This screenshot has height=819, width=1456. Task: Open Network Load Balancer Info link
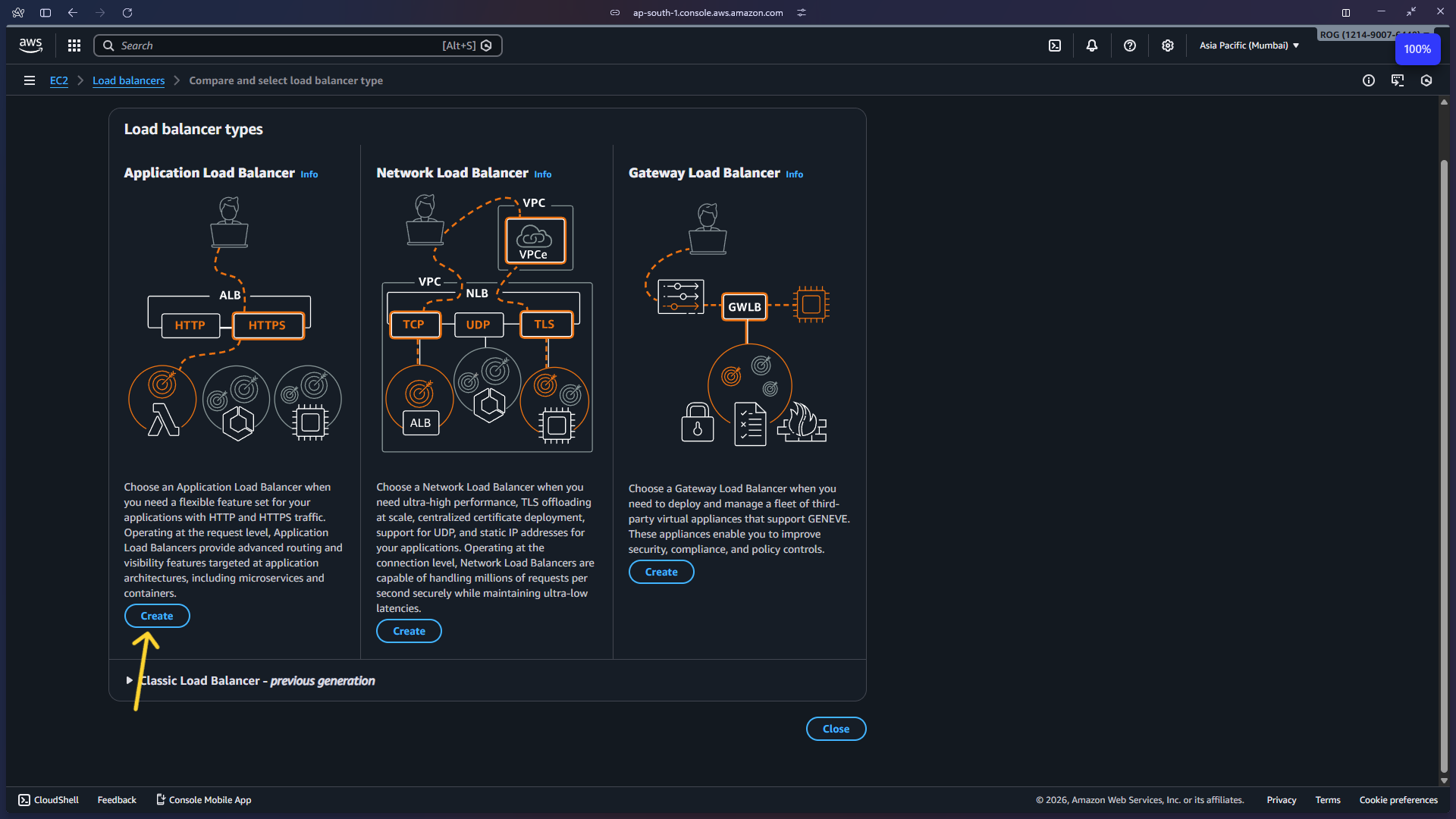pos(543,174)
